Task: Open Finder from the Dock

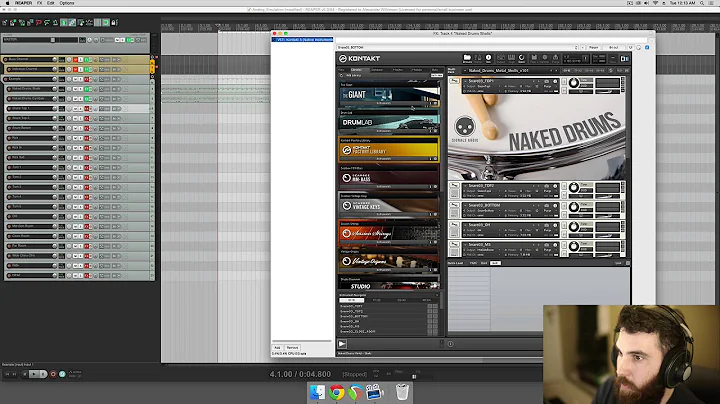Action: click(317, 392)
